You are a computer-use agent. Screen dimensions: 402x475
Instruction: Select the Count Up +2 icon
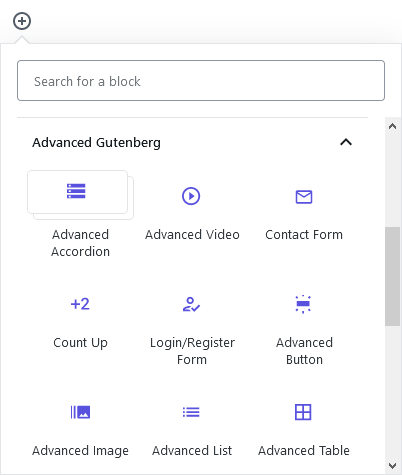(80, 304)
